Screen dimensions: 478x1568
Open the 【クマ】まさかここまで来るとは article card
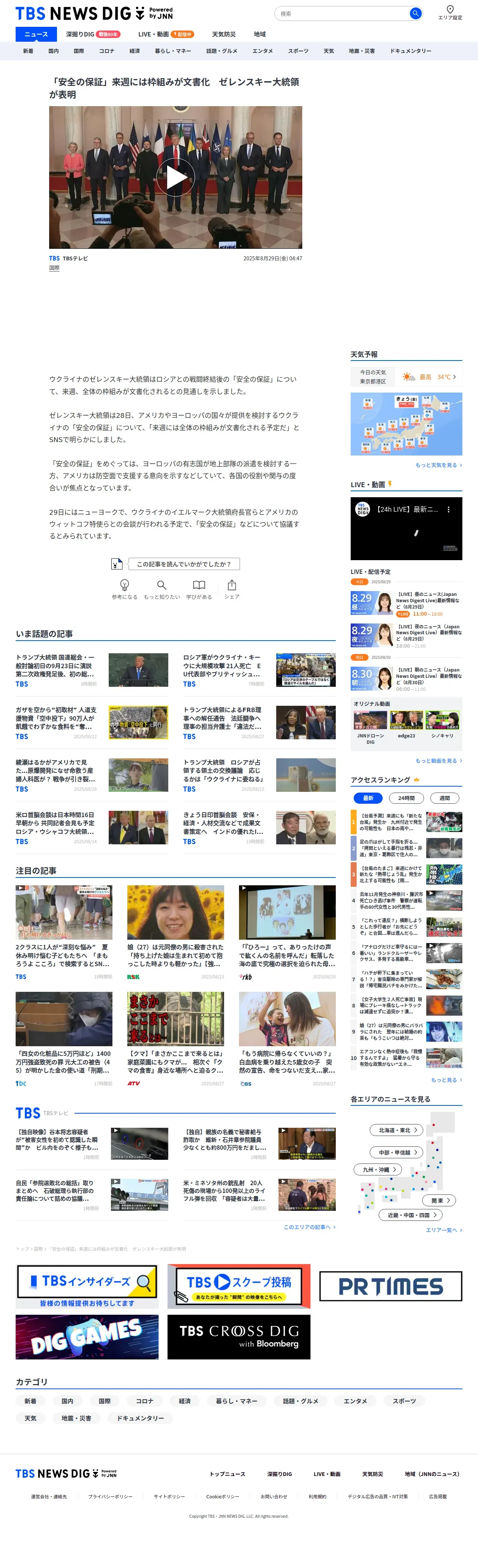pos(175,1039)
